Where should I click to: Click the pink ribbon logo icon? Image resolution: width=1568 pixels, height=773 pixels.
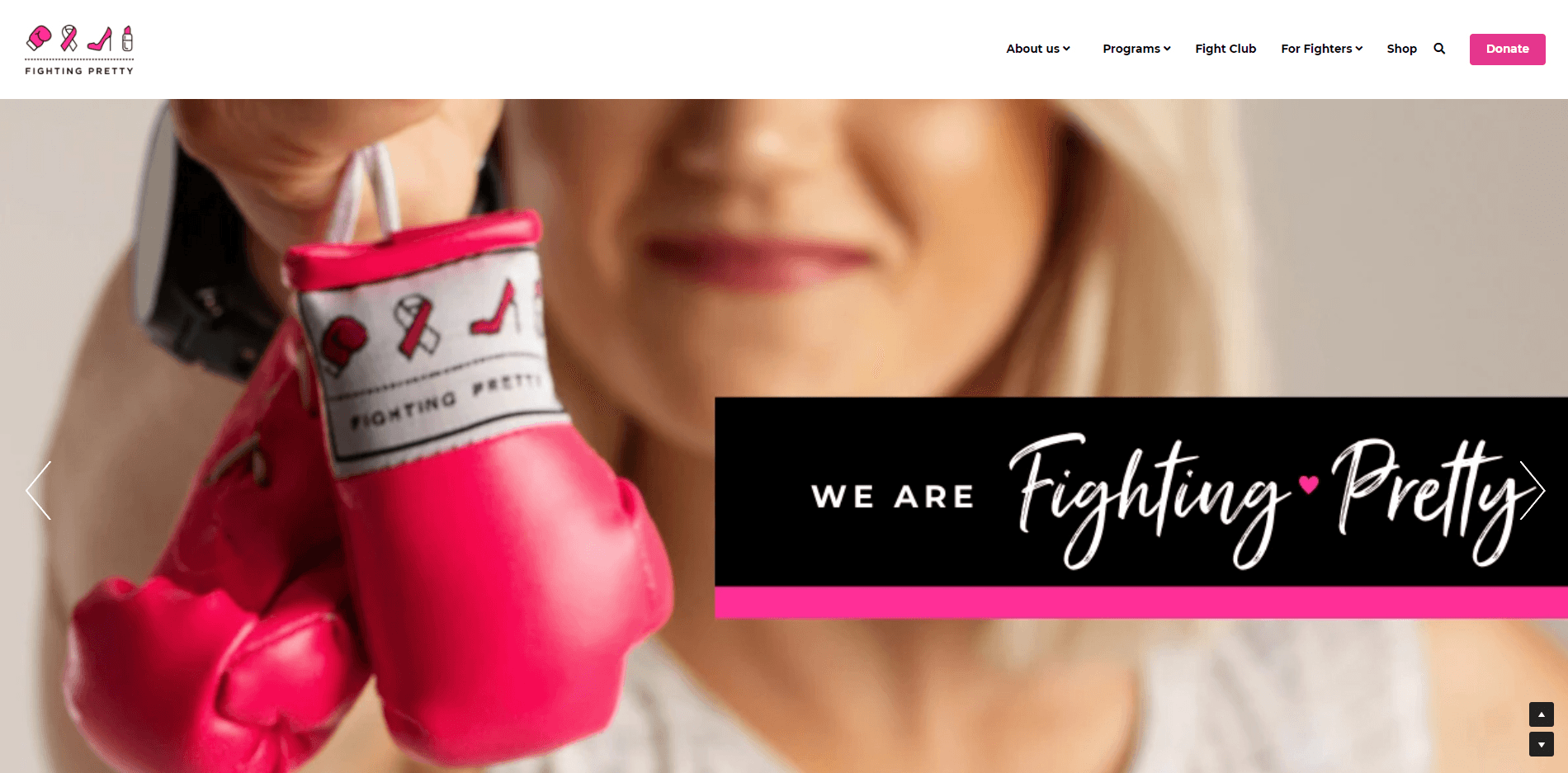(x=69, y=38)
